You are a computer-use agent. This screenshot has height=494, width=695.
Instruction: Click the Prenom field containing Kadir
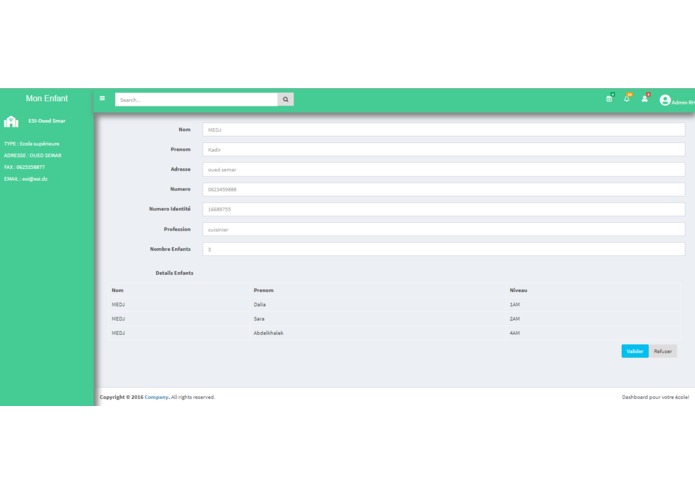444,150
